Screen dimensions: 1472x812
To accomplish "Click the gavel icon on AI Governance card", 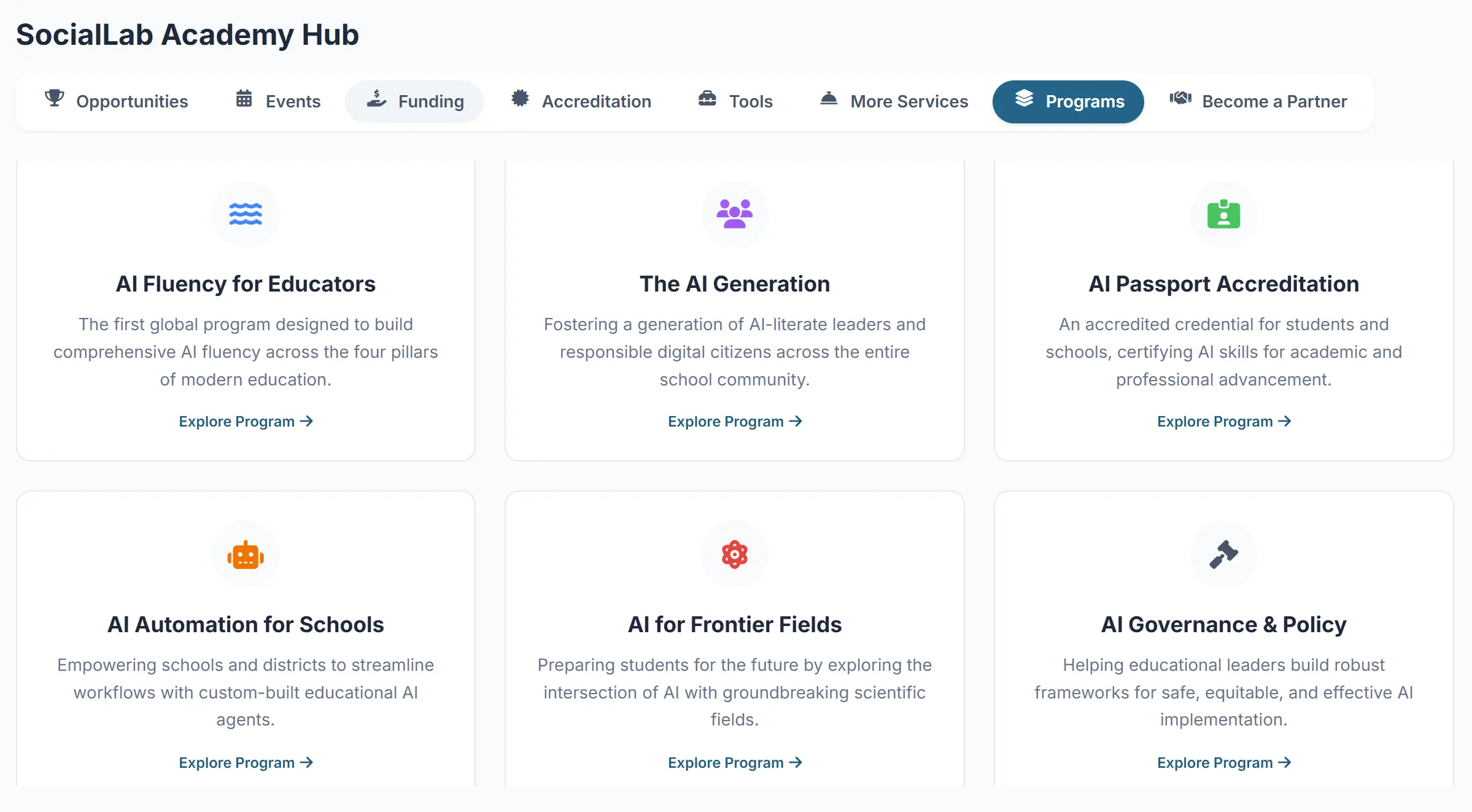I will (x=1223, y=554).
